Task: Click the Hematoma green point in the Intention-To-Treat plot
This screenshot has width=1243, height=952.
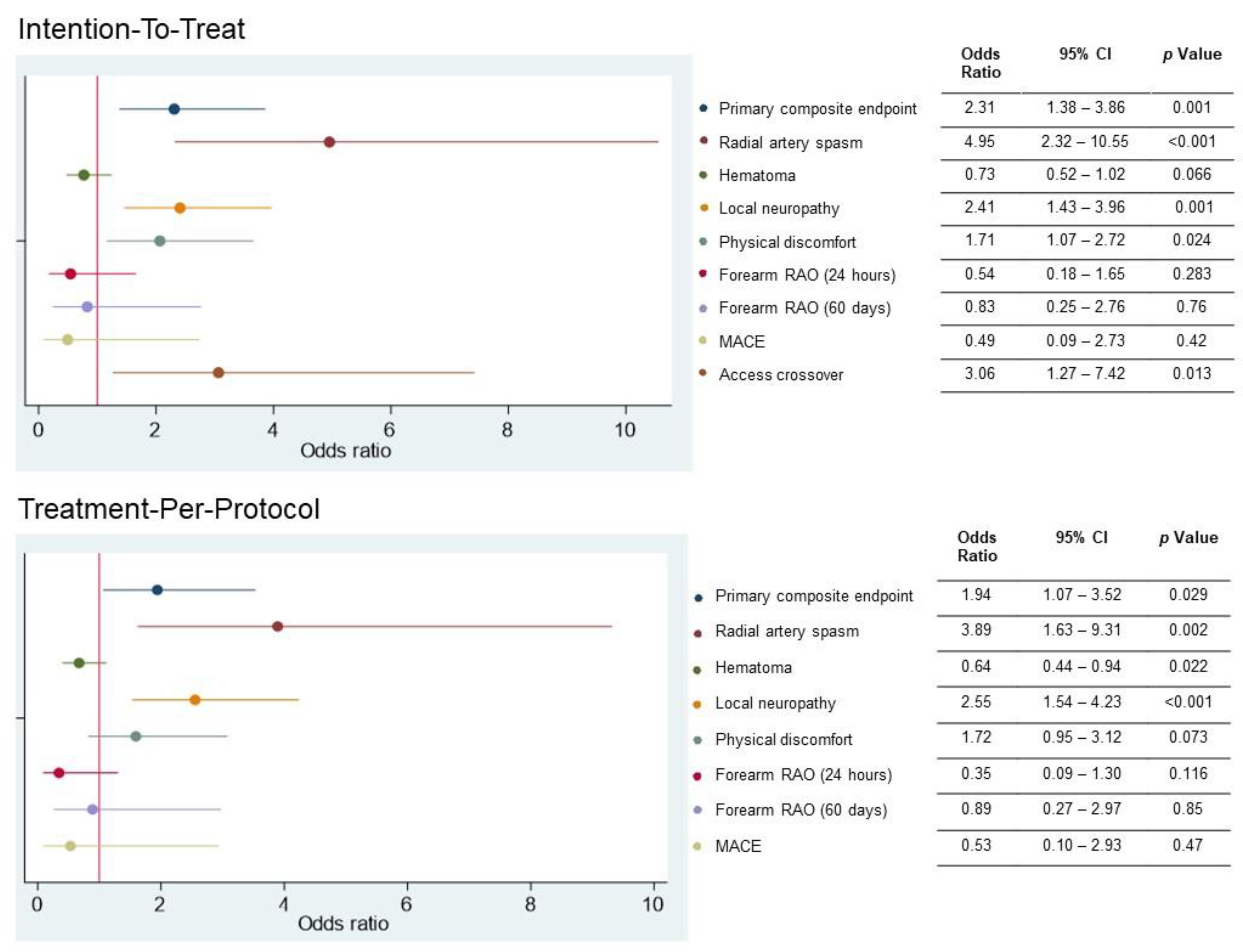Action: point(84,175)
